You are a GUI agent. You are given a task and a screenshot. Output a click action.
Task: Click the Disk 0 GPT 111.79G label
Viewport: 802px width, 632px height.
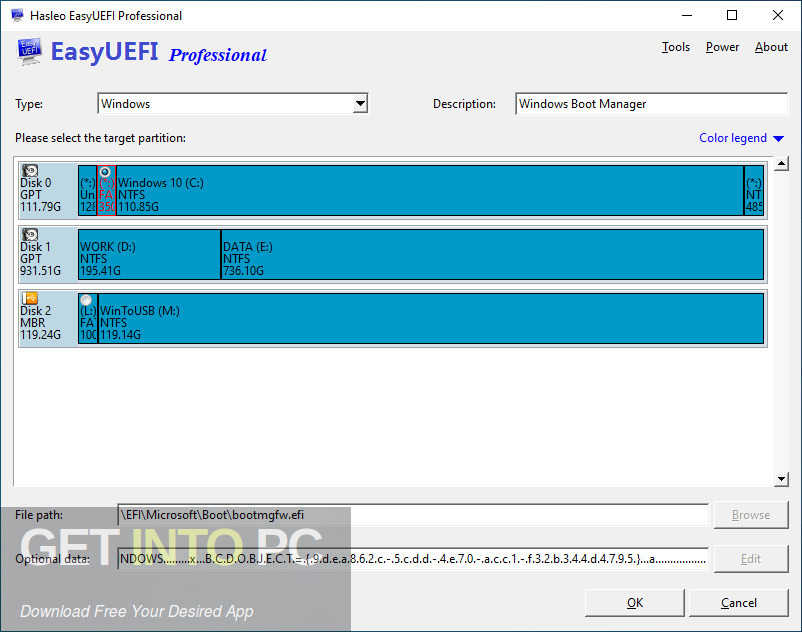click(40, 195)
